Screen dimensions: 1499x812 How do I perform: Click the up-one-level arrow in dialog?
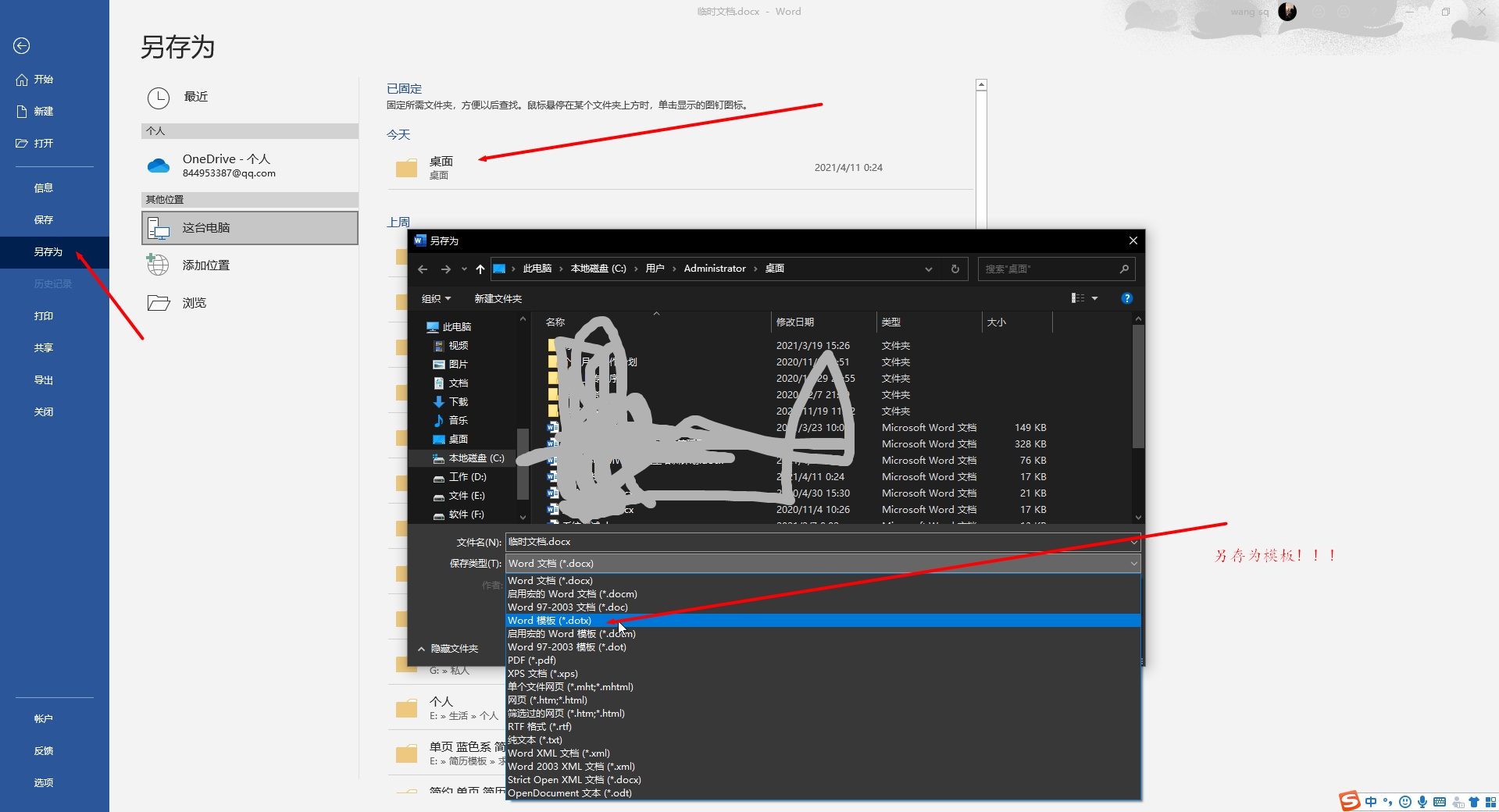click(480, 269)
